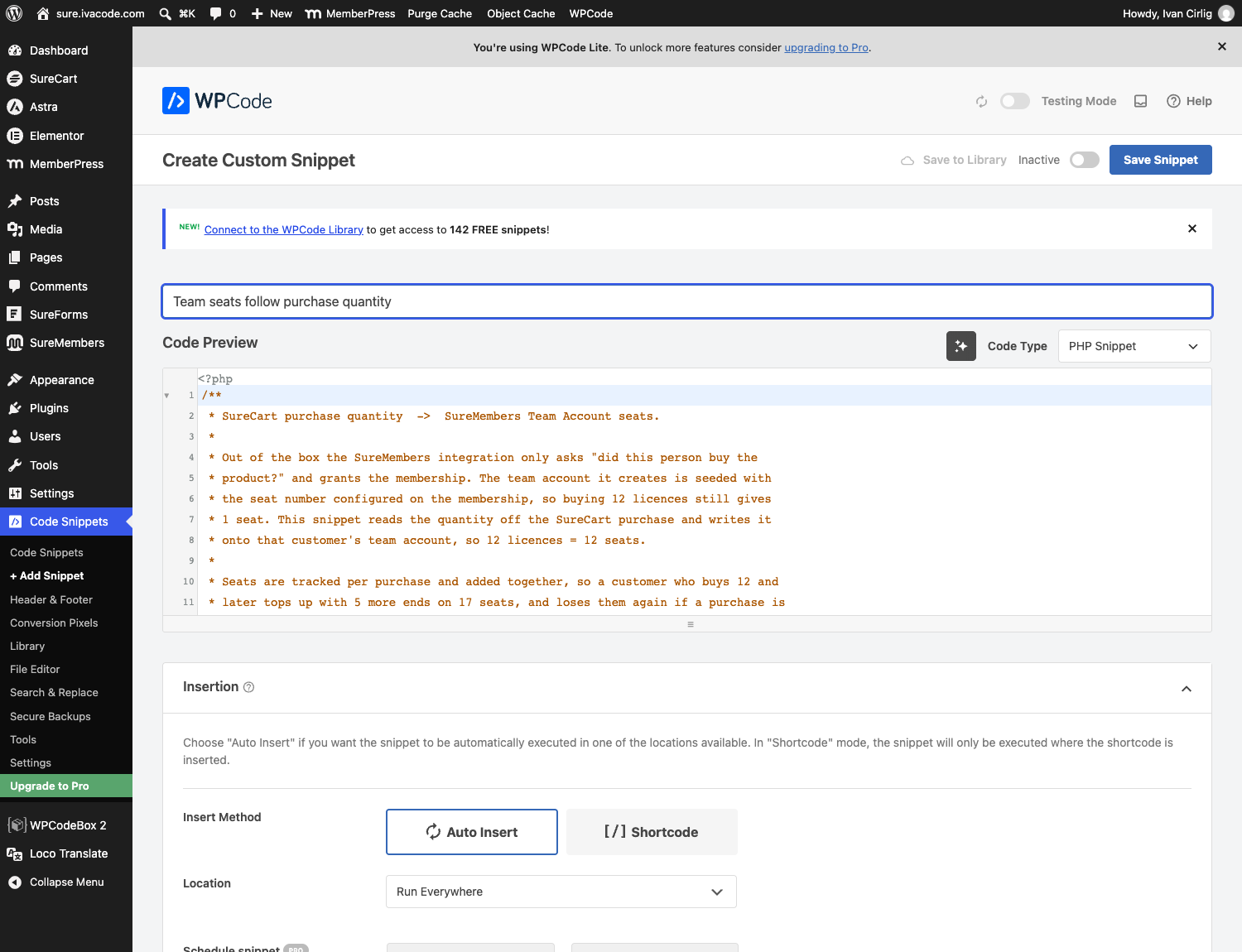Click the Save Snippet button
The image size is (1242, 952).
click(x=1160, y=160)
